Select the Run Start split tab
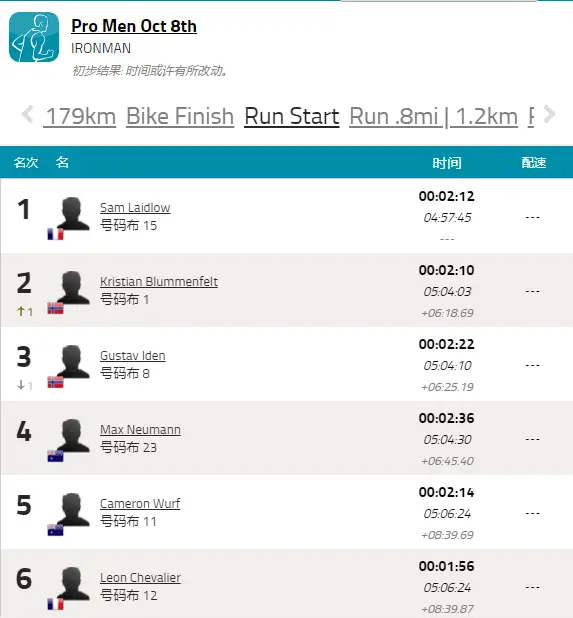 coord(292,116)
